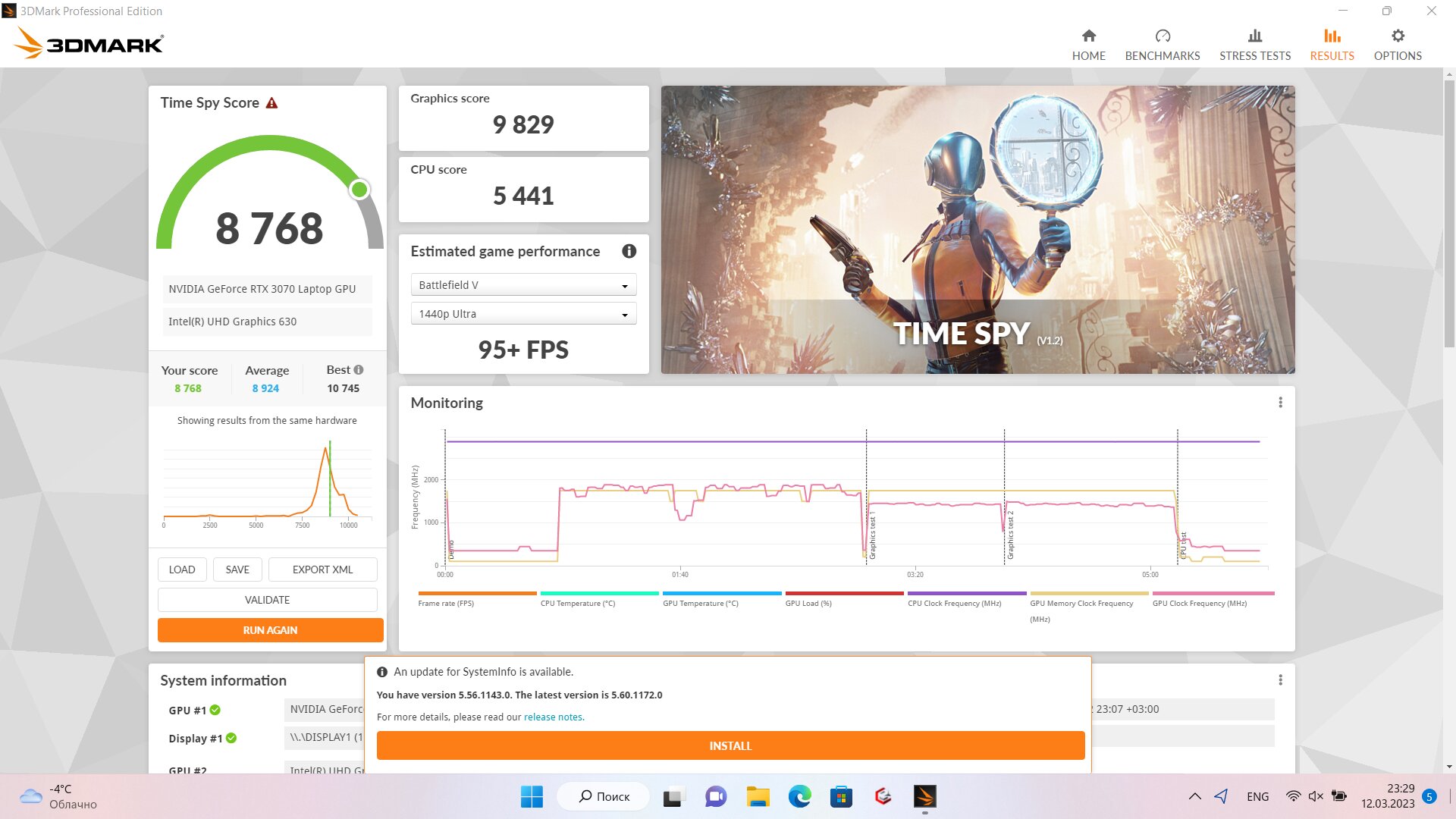Open the red app icon in taskbar
The image size is (1456, 819).
tap(883, 796)
